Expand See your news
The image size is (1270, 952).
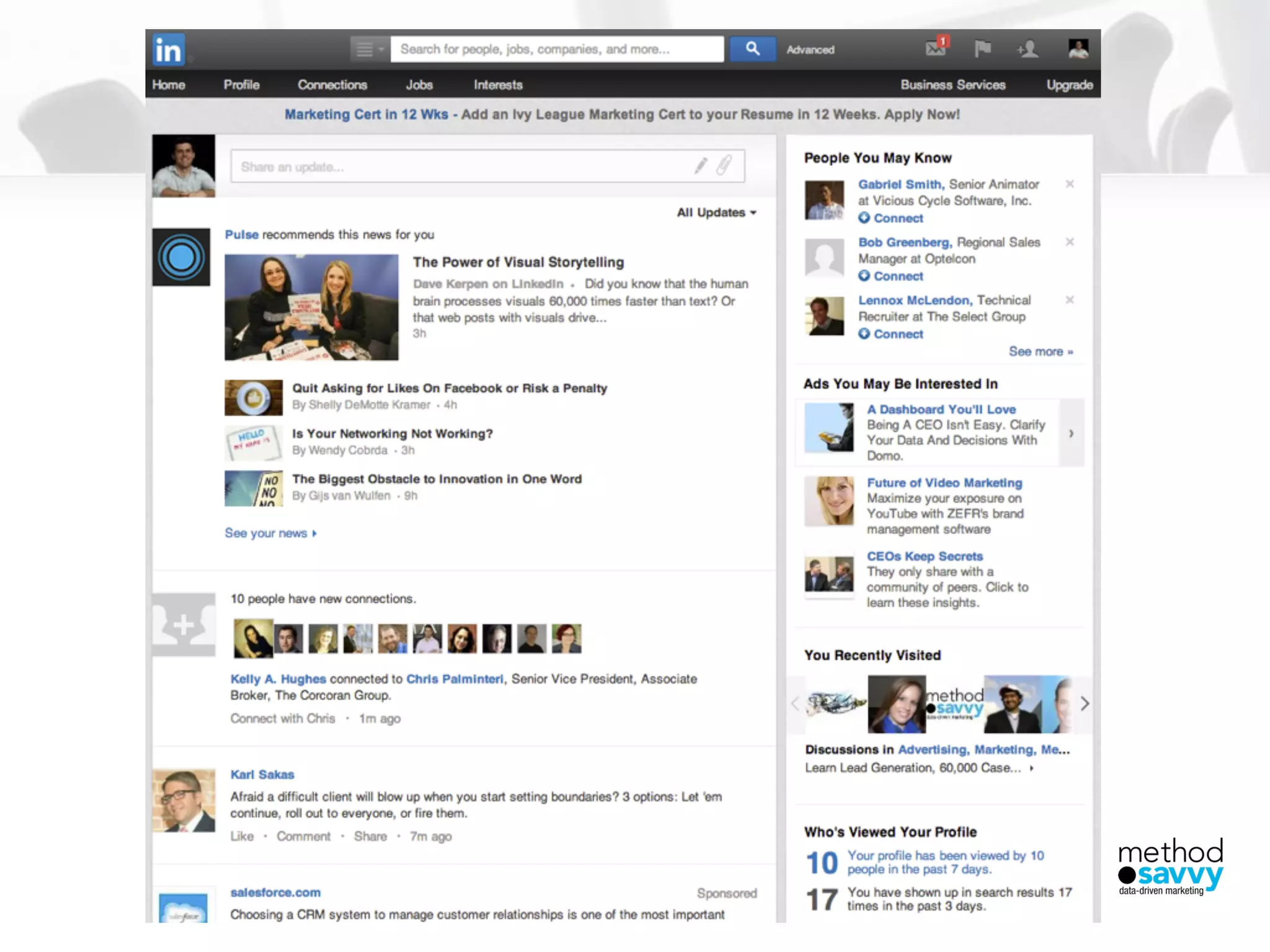pyautogui.click(x=270, y=534)
